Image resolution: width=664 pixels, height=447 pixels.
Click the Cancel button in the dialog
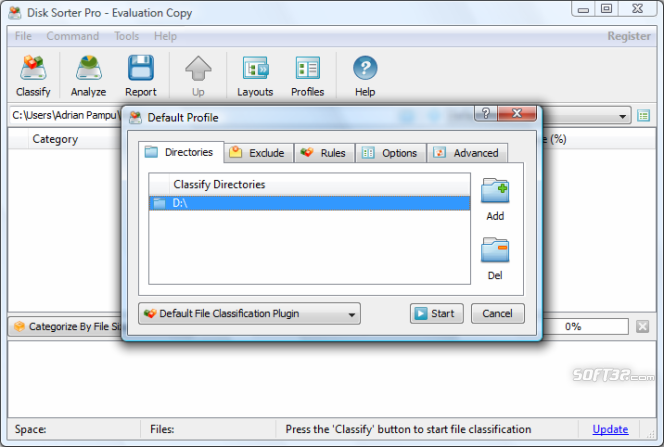[498, 314]
